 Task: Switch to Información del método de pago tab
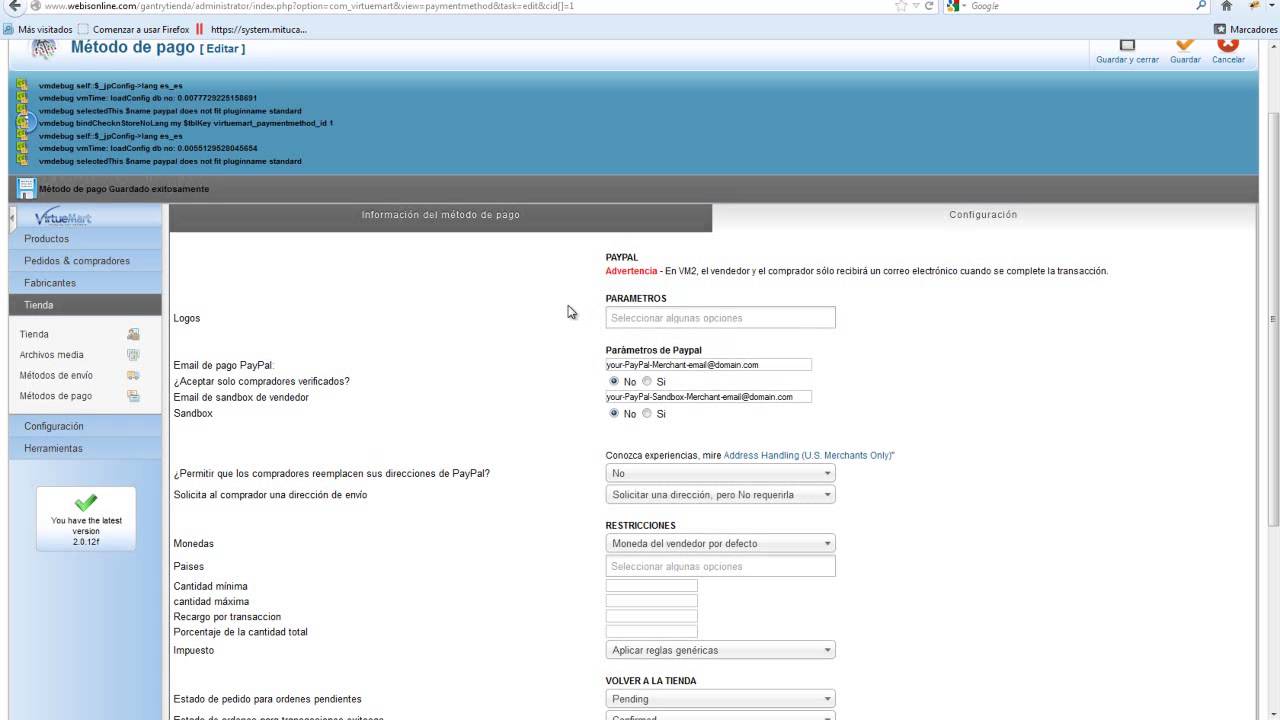[440, 217]
